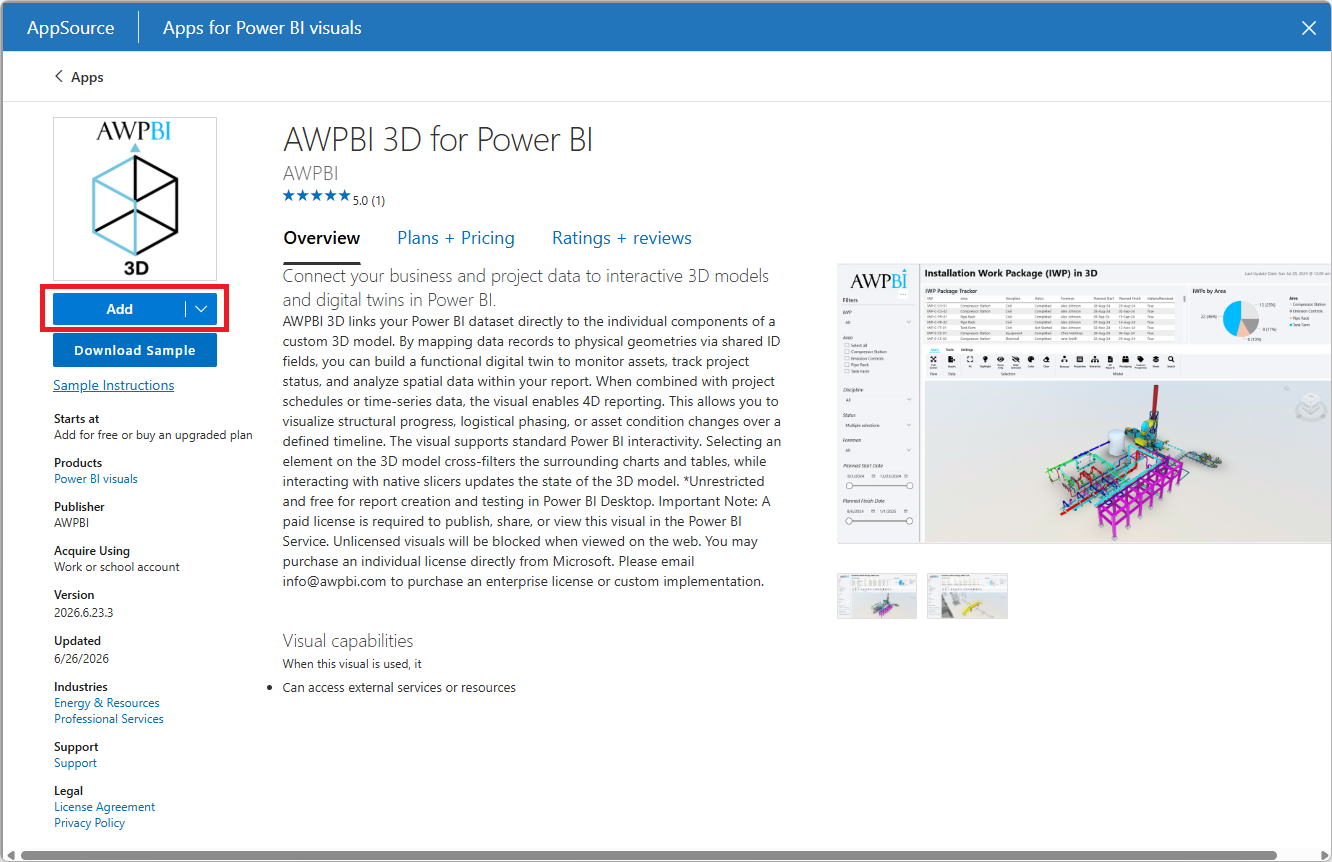
Task: View the Ratings + reviews tab
Action: (x=622, y=238)
